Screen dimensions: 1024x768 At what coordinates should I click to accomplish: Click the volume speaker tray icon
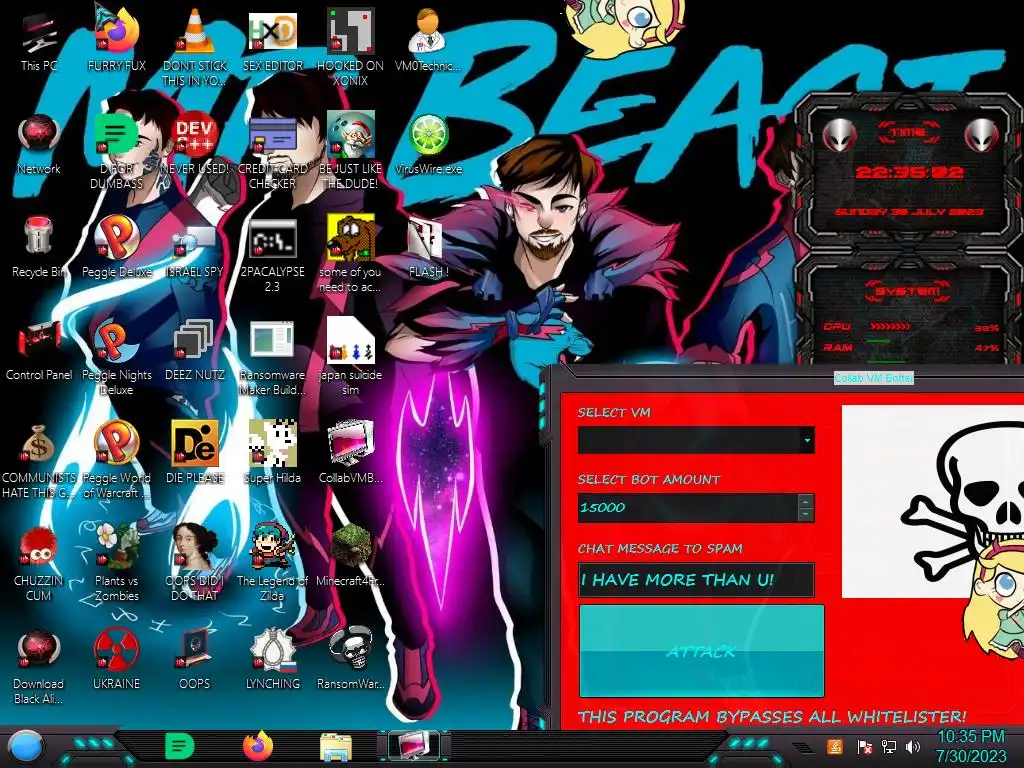[913, 746]
